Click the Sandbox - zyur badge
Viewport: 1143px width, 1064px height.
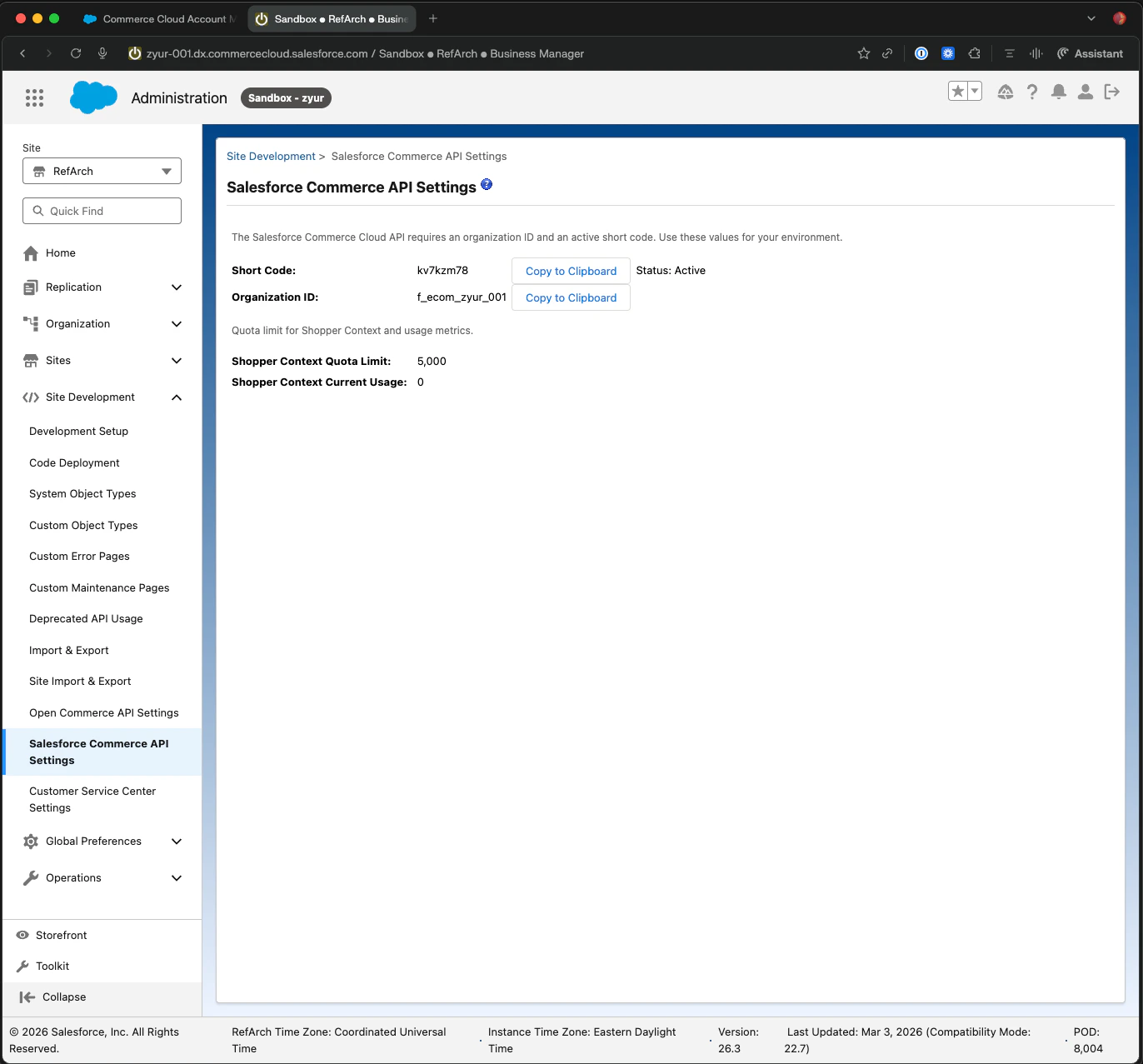[286, 98]
